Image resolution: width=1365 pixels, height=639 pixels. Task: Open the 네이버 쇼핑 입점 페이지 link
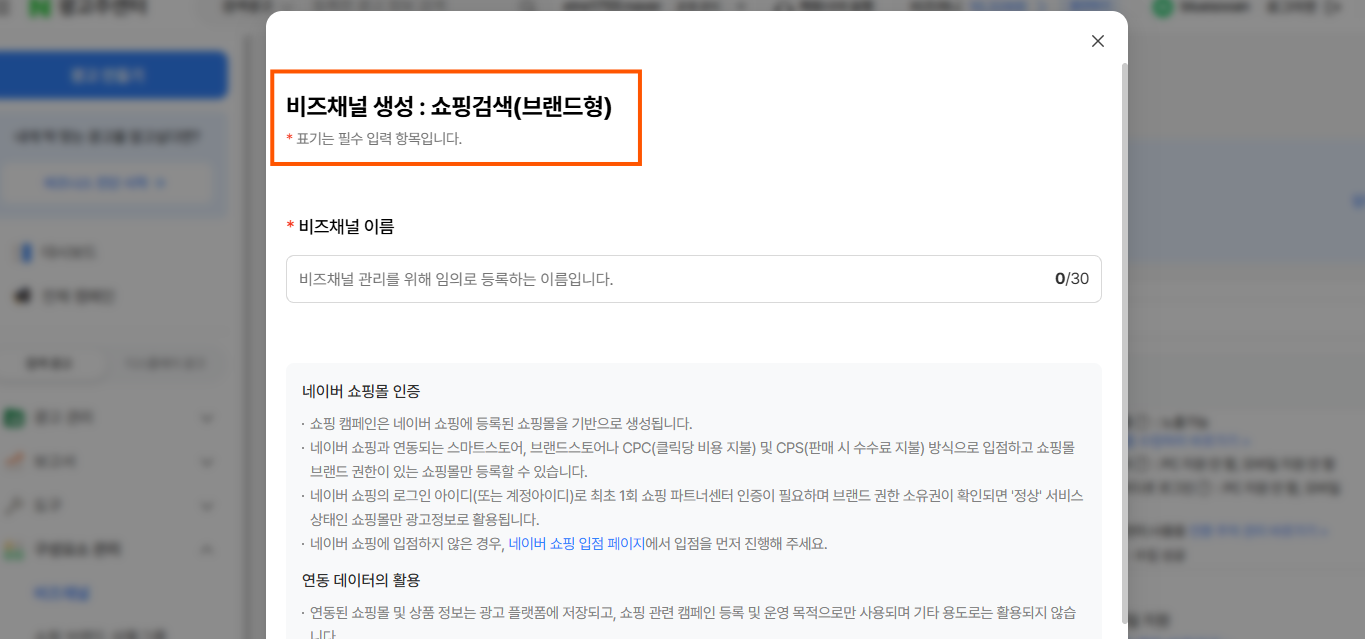point(577,544)
